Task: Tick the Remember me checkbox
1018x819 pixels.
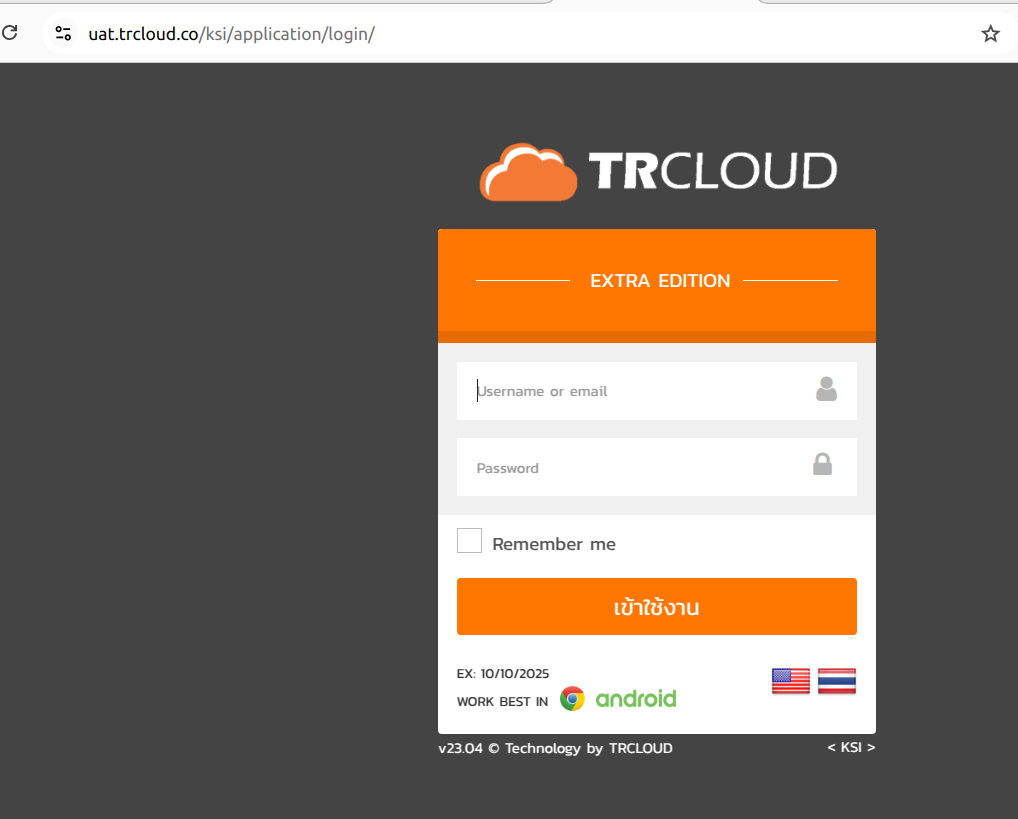Action: pyautogui.click(x=469, y=540)
